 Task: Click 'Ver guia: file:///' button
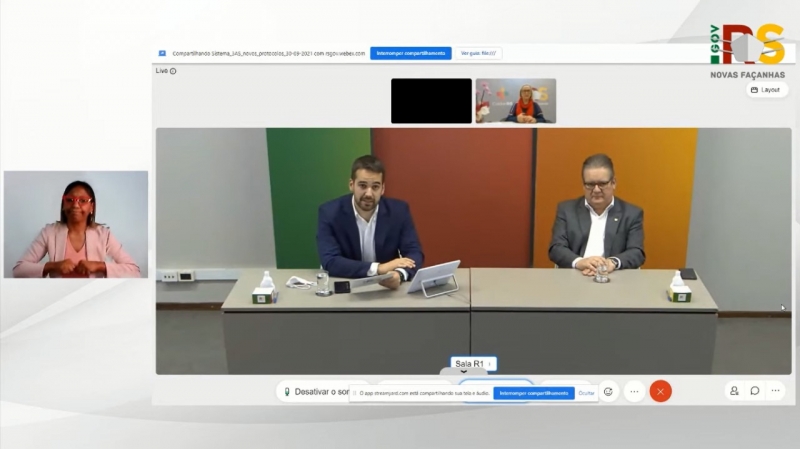pos(478,53)
